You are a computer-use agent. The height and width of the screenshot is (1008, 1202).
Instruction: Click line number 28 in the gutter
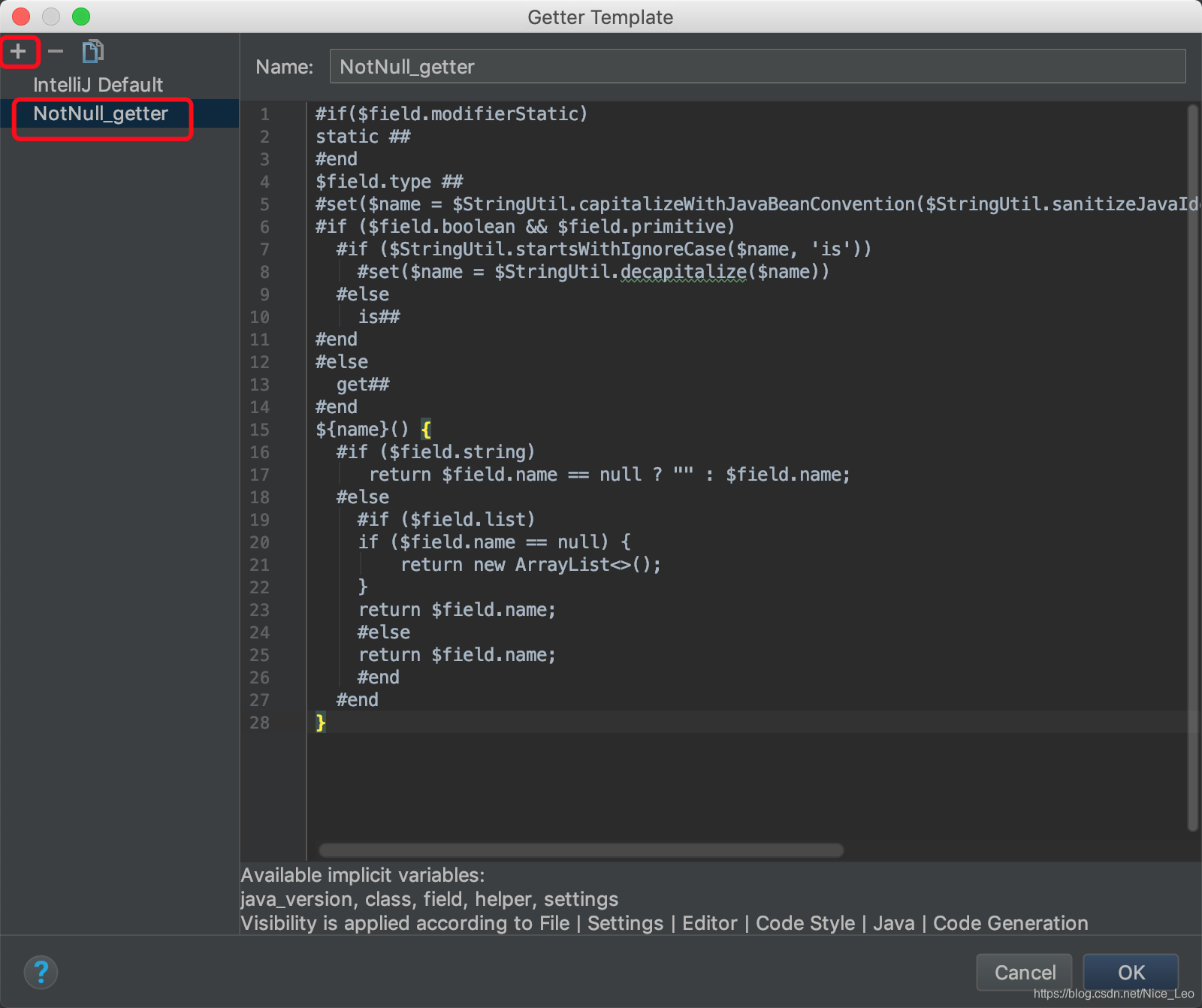click(x=260, y=723)
